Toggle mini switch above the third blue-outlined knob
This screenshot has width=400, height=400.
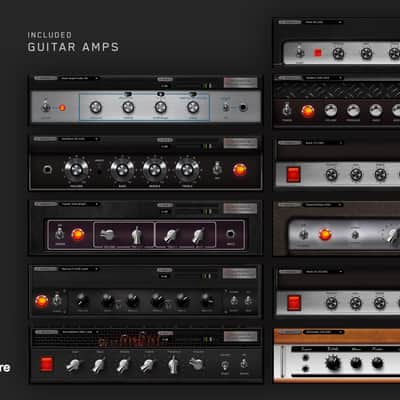160,95
